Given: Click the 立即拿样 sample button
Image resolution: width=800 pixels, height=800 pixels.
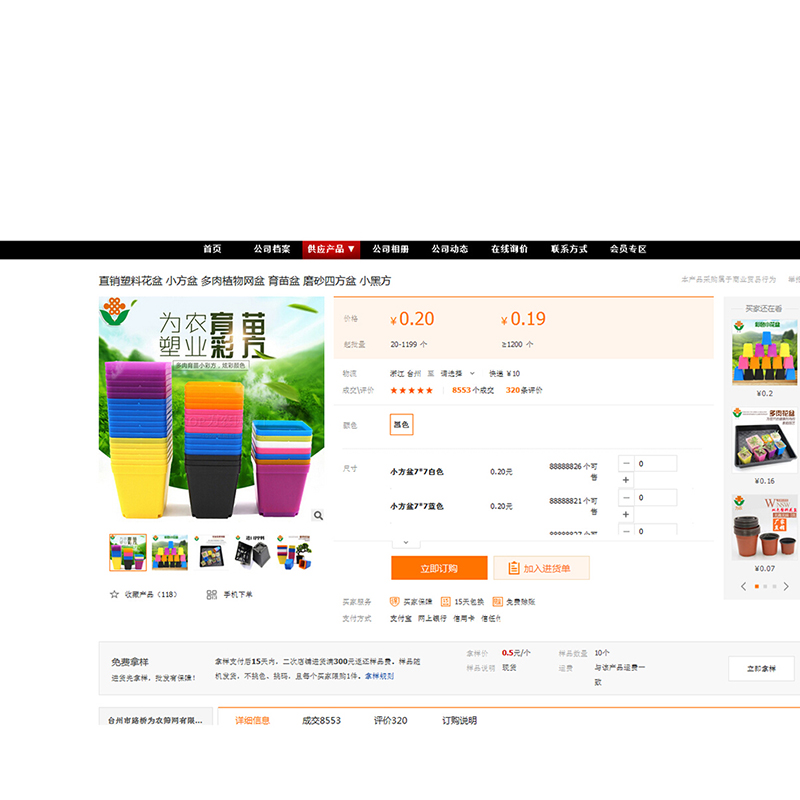Looking at the screenshot, I should click(760, 669).
